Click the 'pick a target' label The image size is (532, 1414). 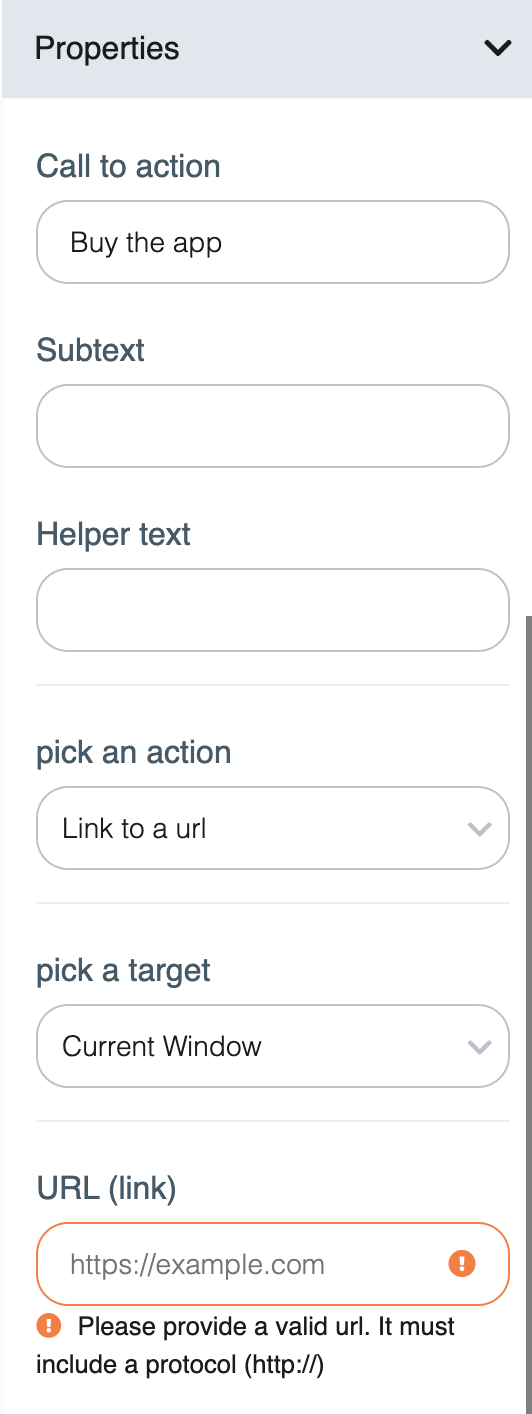[x=123, y=970]
